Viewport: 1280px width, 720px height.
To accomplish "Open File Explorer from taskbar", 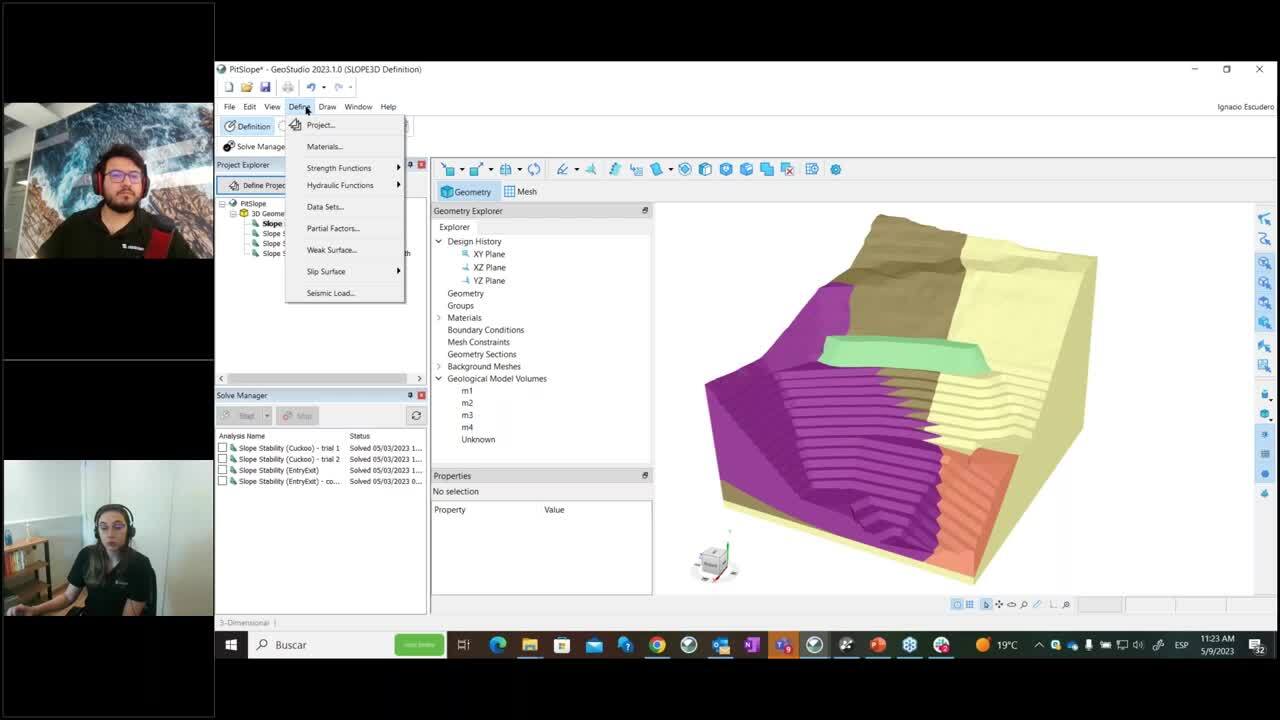I will [530, 645].
